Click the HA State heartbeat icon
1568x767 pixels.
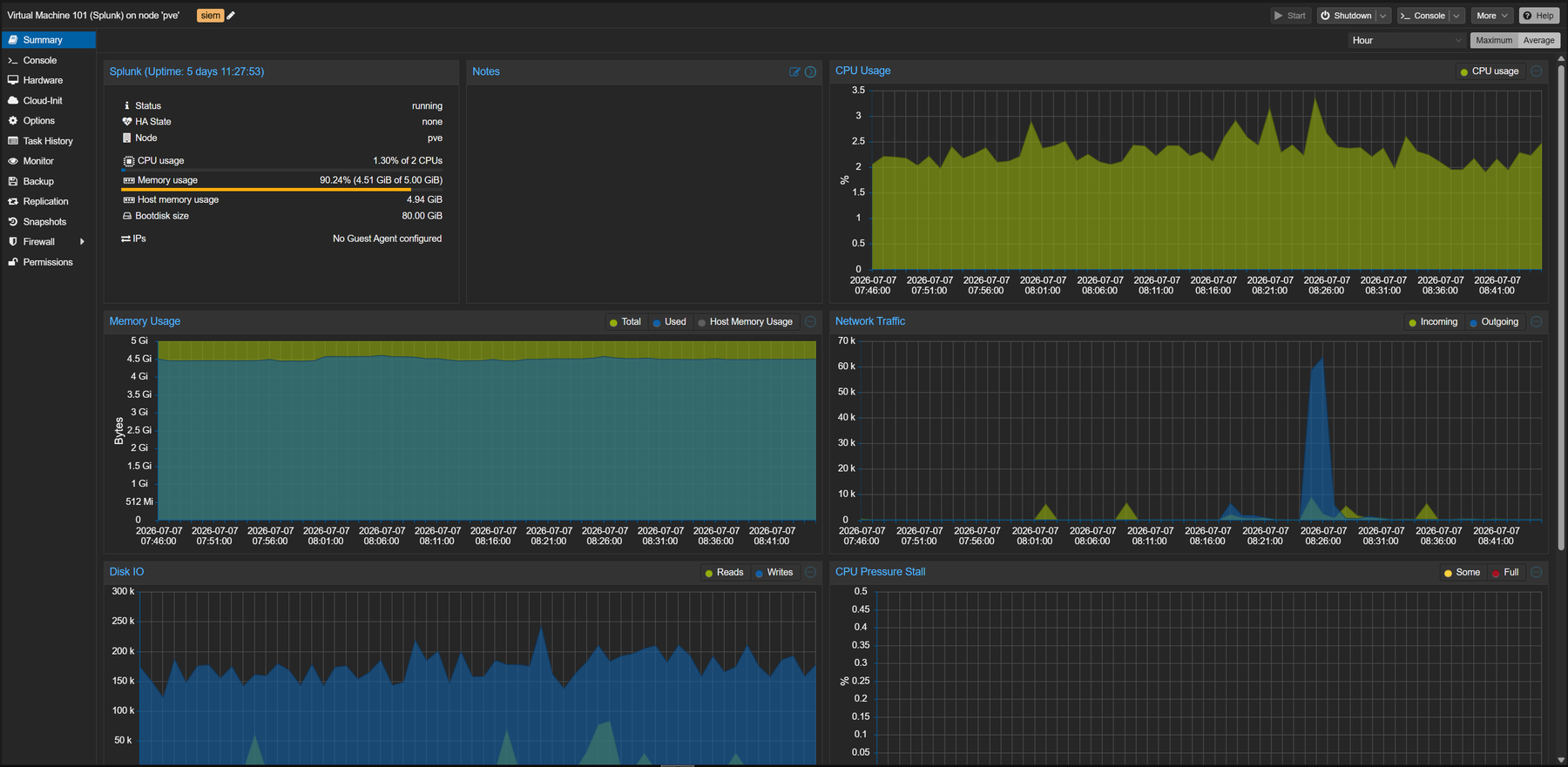pyautogui.click(x=127, y=122)
